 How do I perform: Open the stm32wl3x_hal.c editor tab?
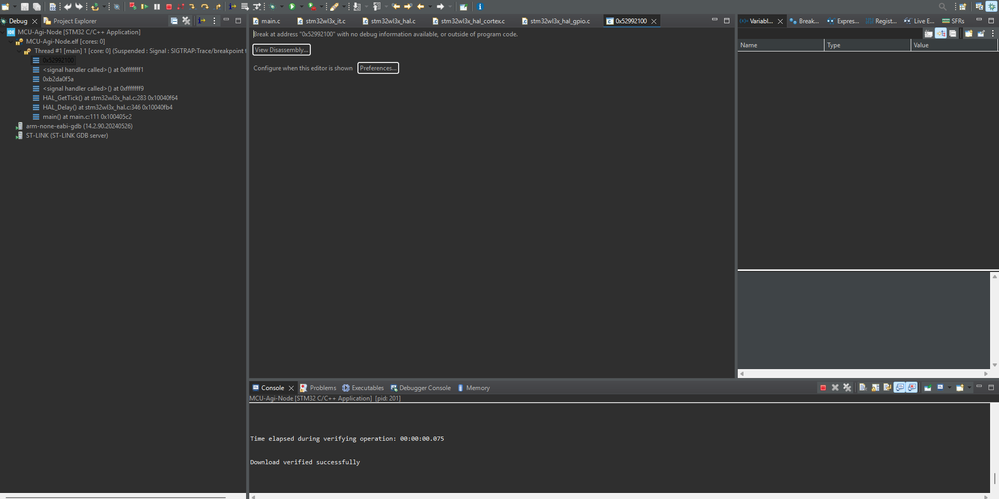388,21
